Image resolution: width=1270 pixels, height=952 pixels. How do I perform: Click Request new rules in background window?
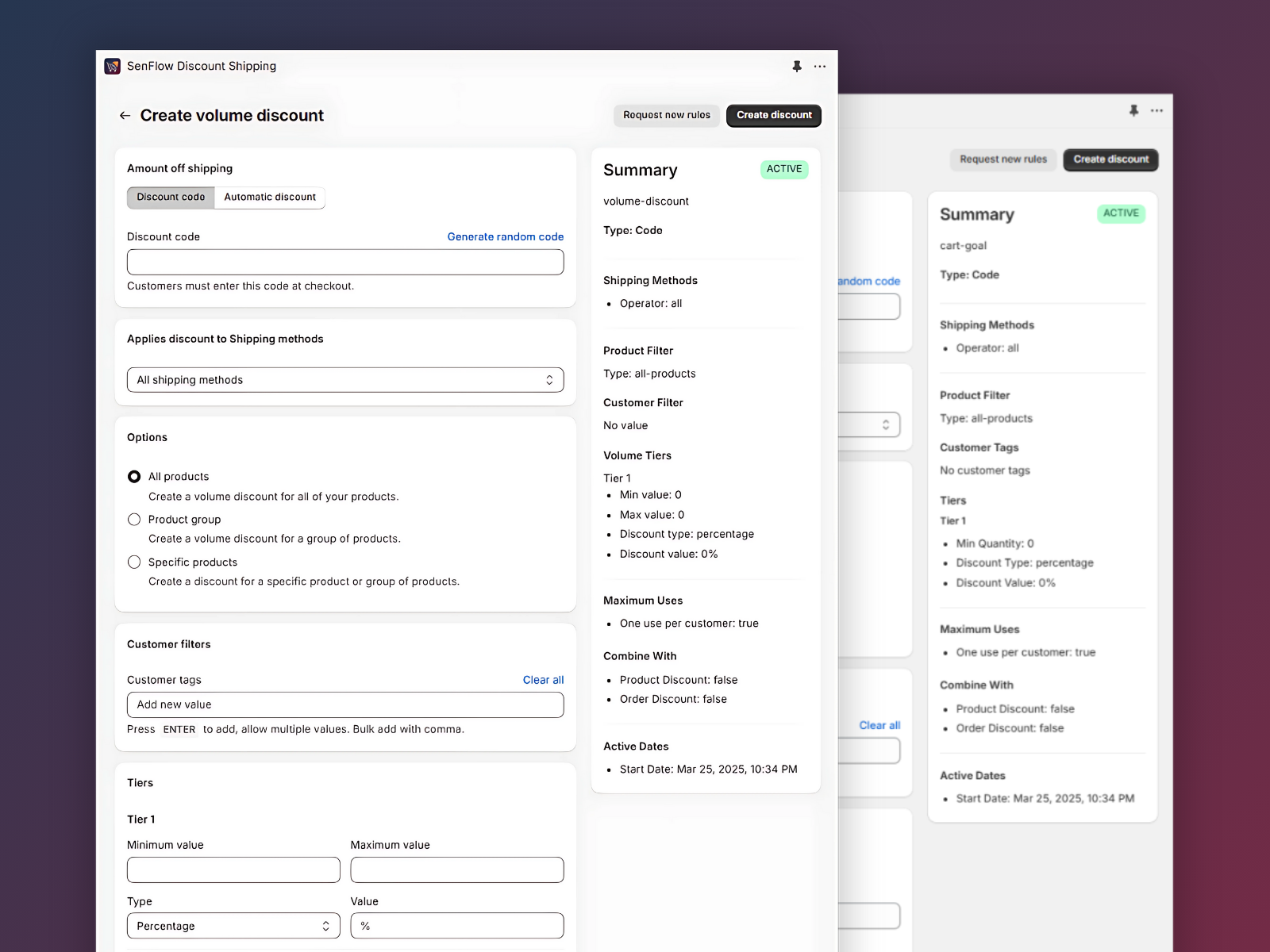pos(1003,159)
